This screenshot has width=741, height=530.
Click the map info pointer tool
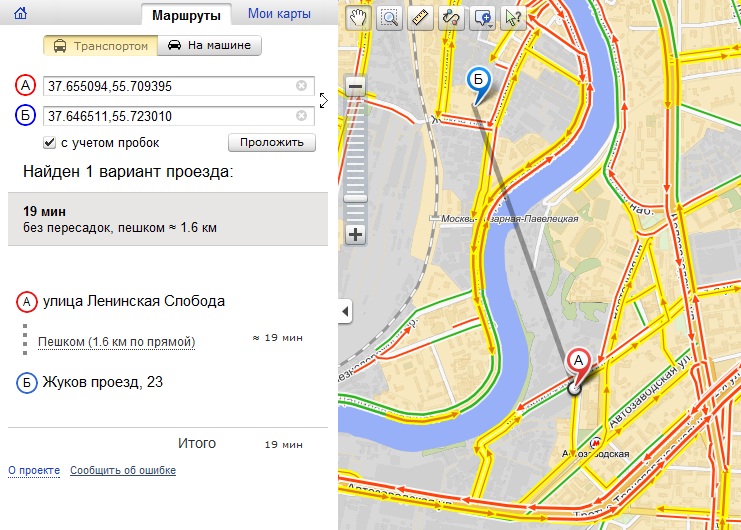[513, 17]
